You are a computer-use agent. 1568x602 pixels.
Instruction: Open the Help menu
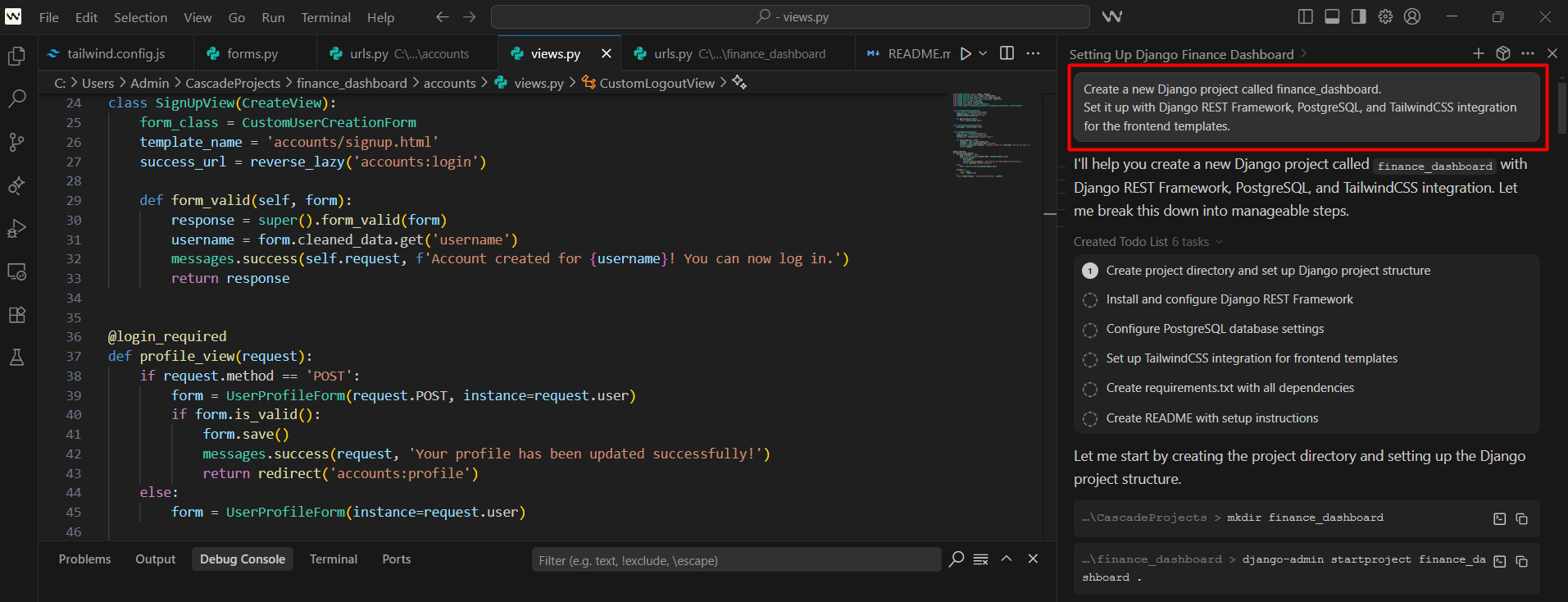coord(380,17)
